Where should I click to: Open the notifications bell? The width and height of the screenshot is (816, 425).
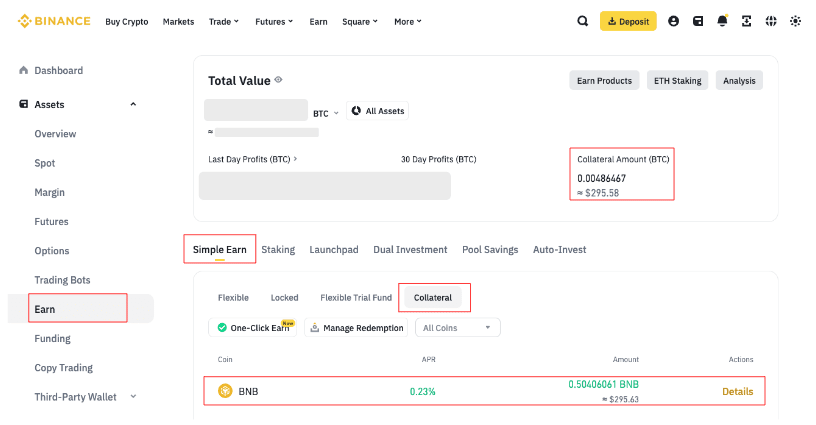click(722, 21)
